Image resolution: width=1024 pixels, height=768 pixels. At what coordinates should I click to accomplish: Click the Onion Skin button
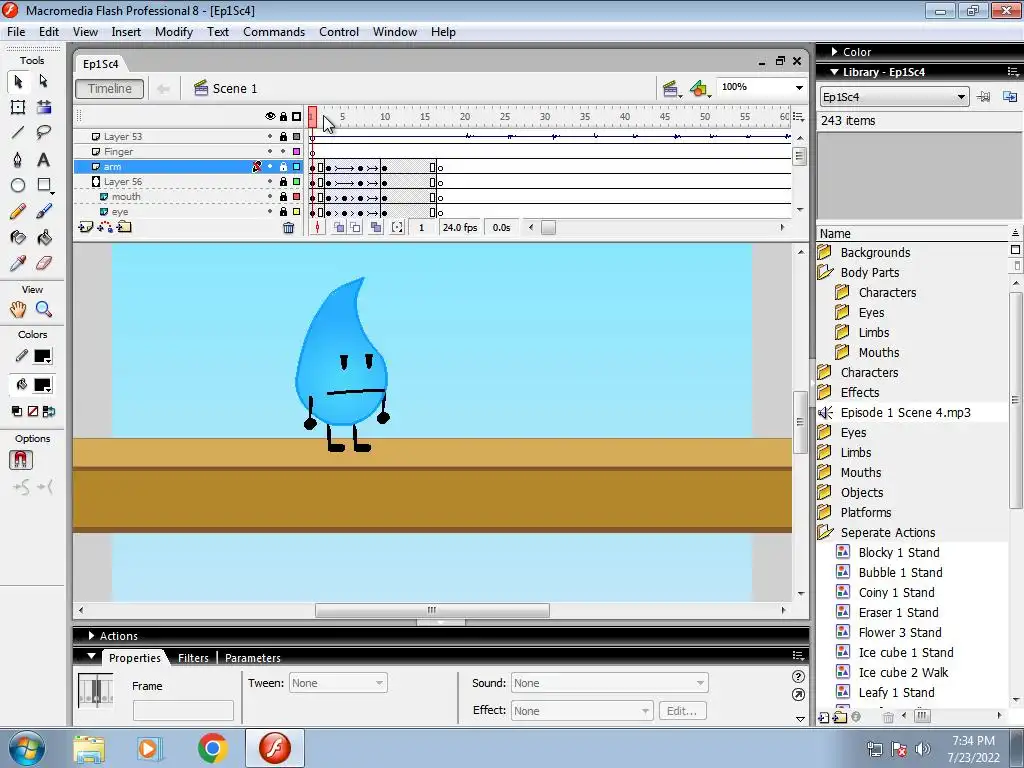coord(339,227)
